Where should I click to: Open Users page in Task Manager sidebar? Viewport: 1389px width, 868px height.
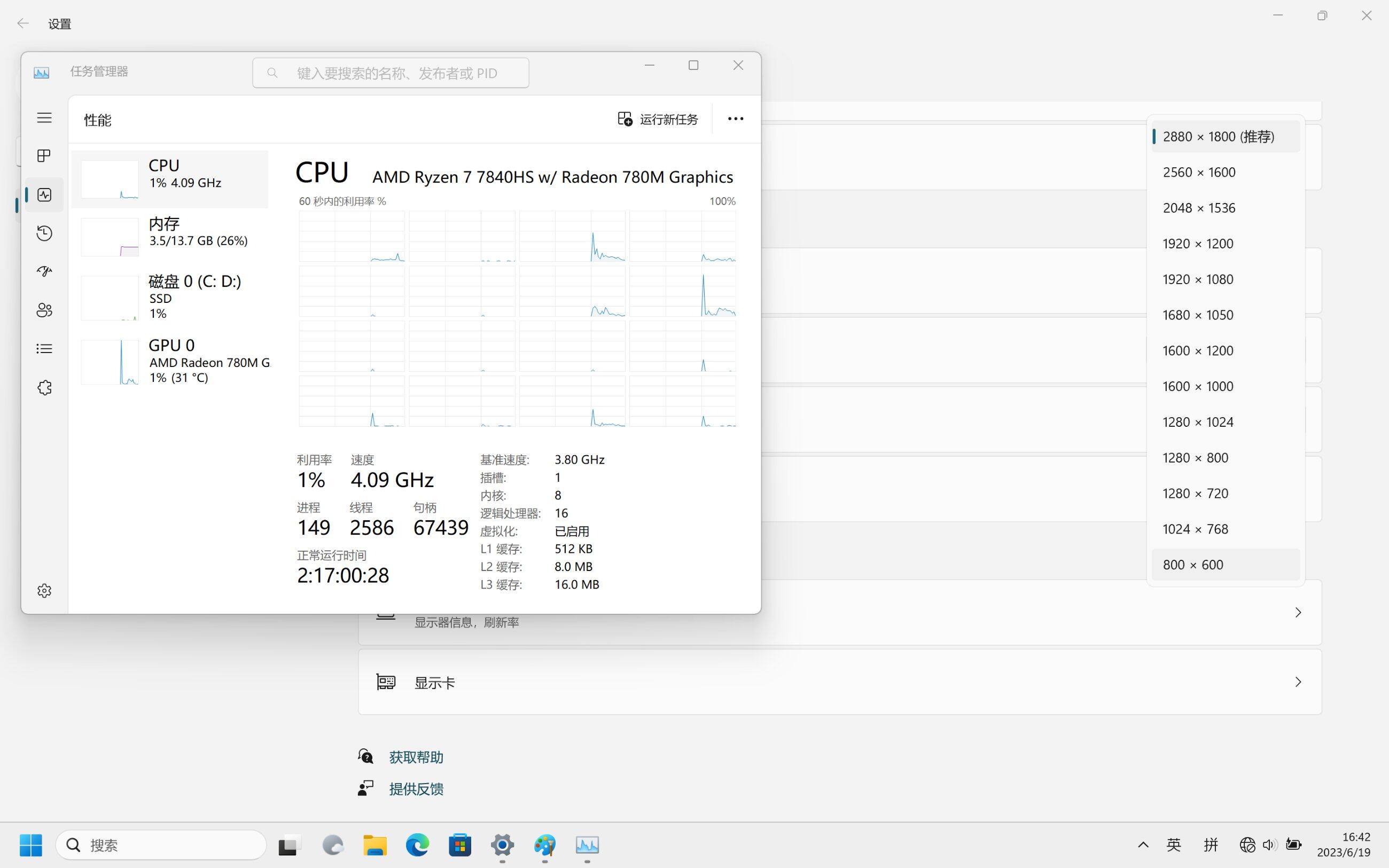(44, 310)
